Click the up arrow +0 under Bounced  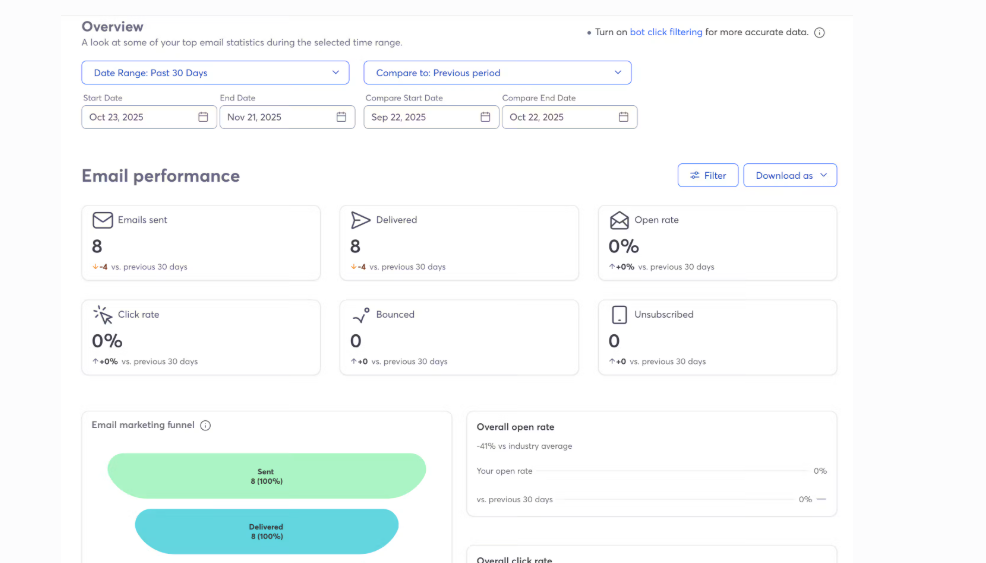coord(359,362)
